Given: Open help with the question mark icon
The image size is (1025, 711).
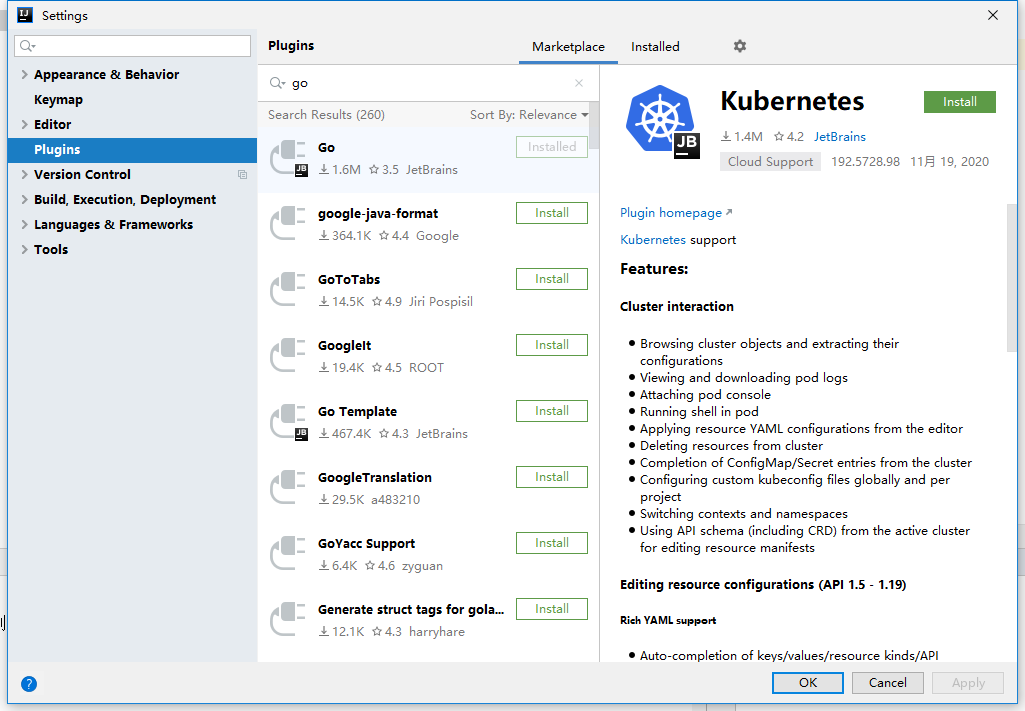Looking at the screenshot, I should [x=29, y=684].
